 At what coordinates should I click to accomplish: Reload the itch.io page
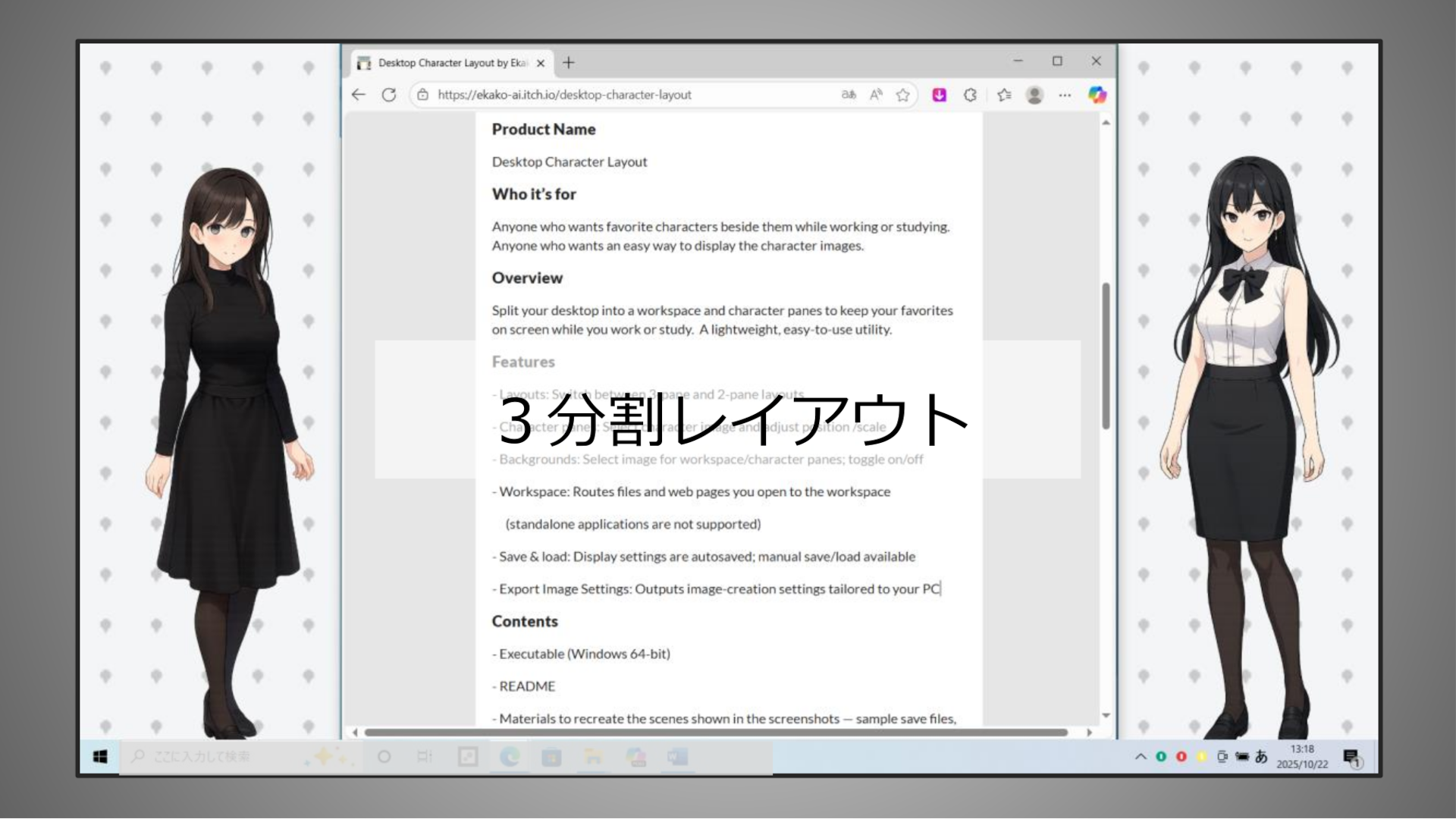click(389, 95)
